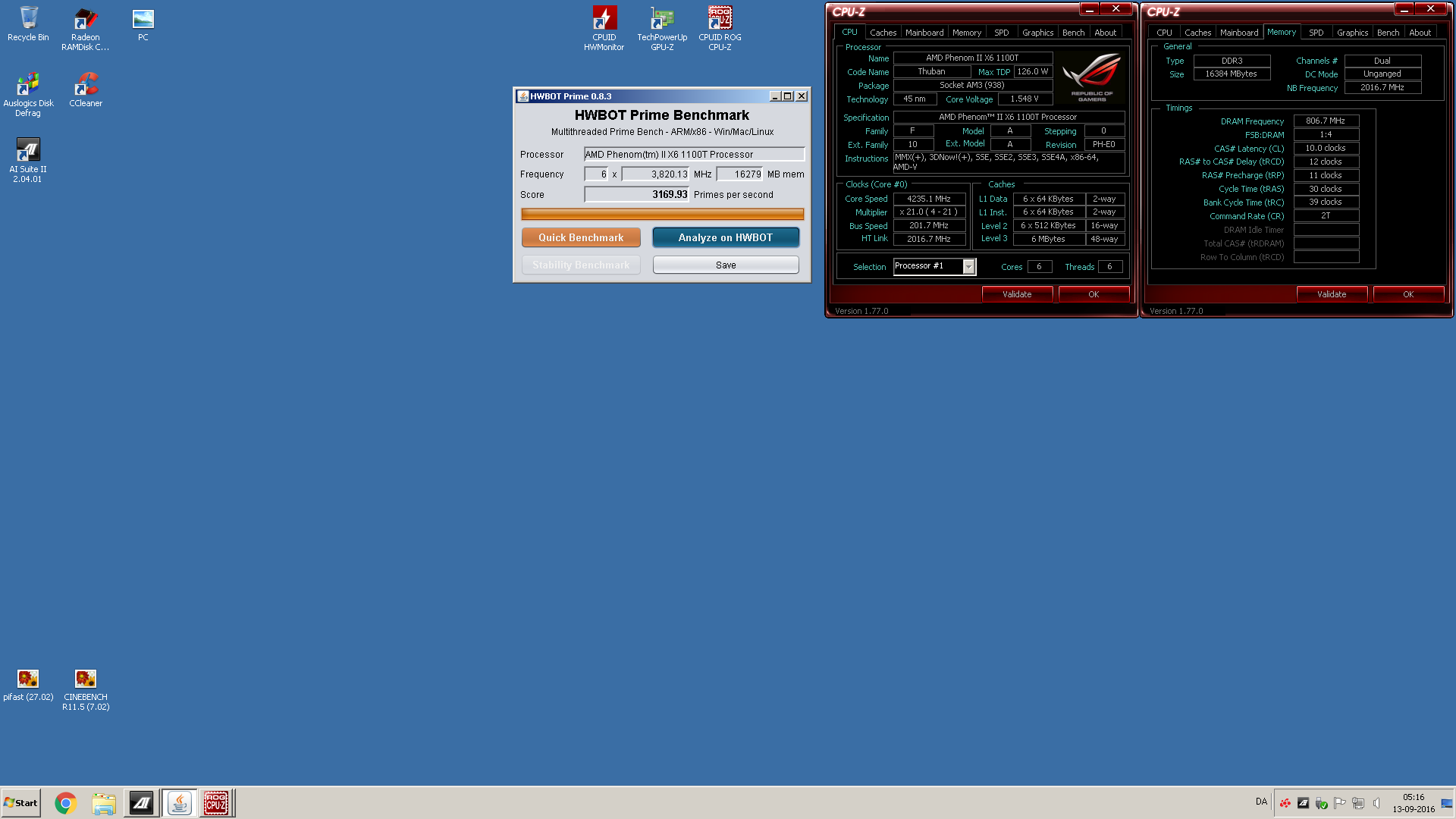The height and width of the screenshot is (819, 1456).
Task: Select the Auslogics Disk Defrag icon
Action: (28, 95)
